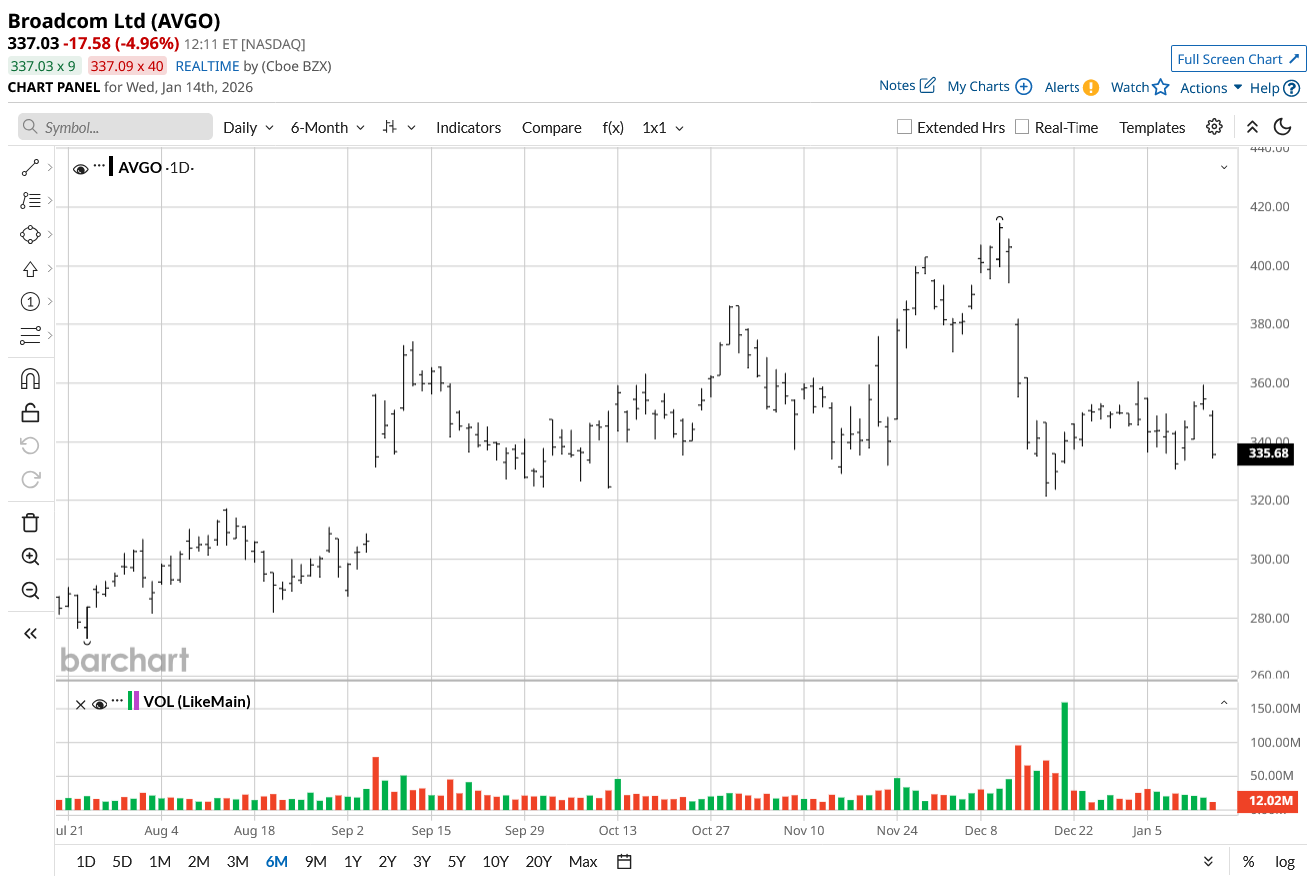This screenshot has width=1308, height=876.
Task: Select the trend line drawing tool
Action: tap(30, 167)
